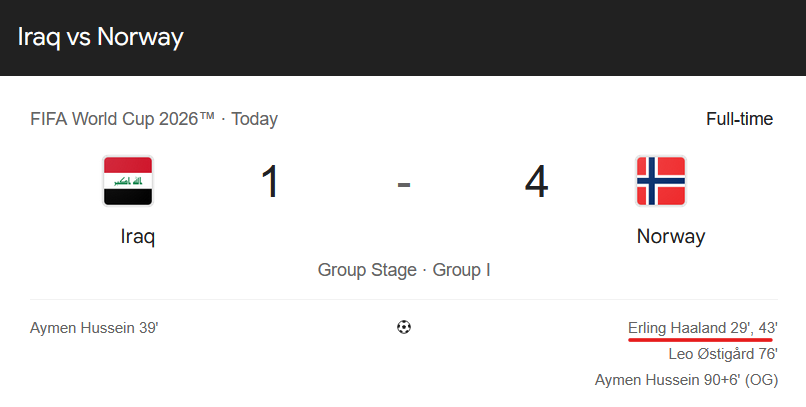
Task: Click the soccer ball goals icon
Action: point(404,327)
